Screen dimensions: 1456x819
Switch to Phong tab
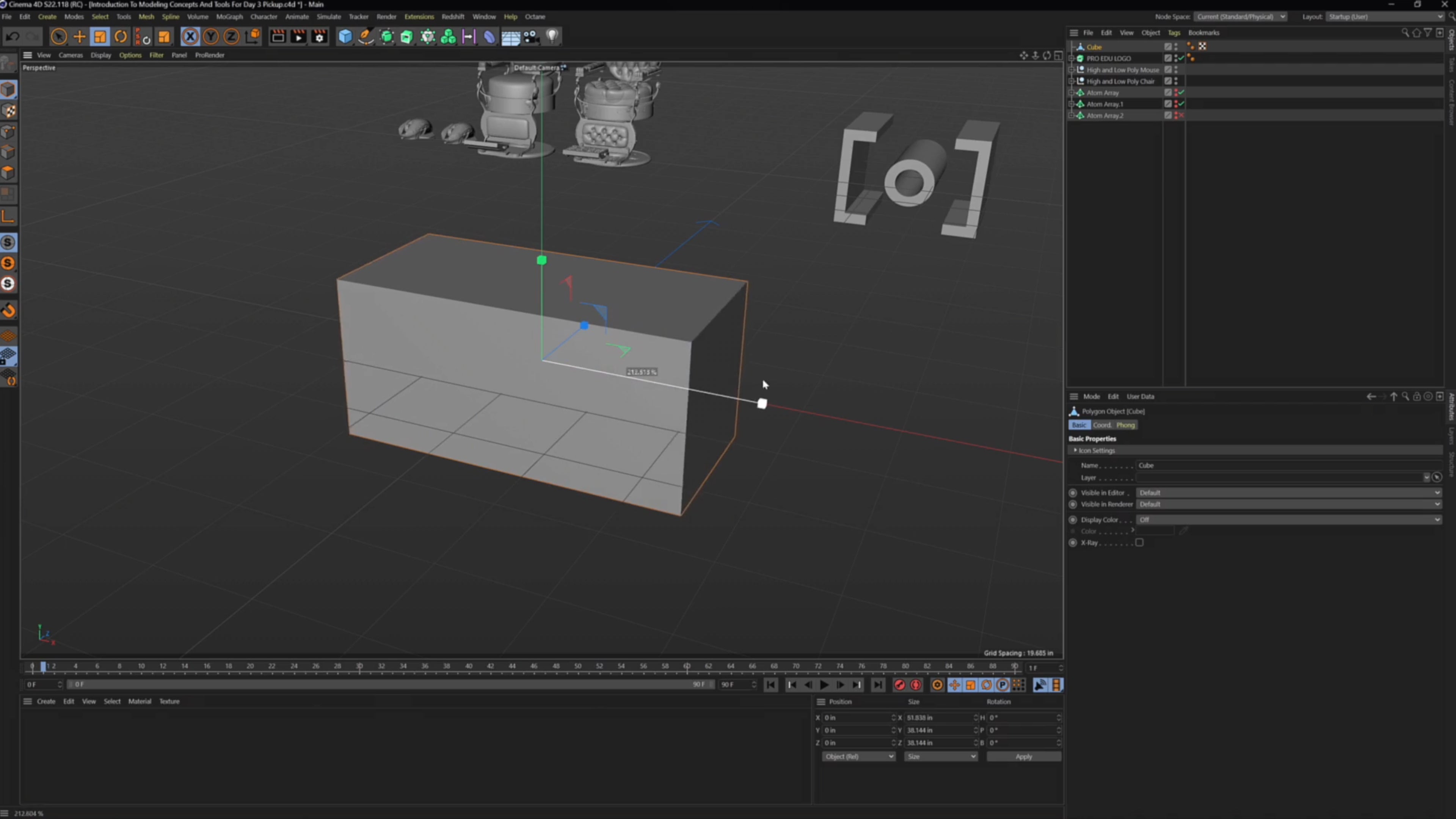1125,425
